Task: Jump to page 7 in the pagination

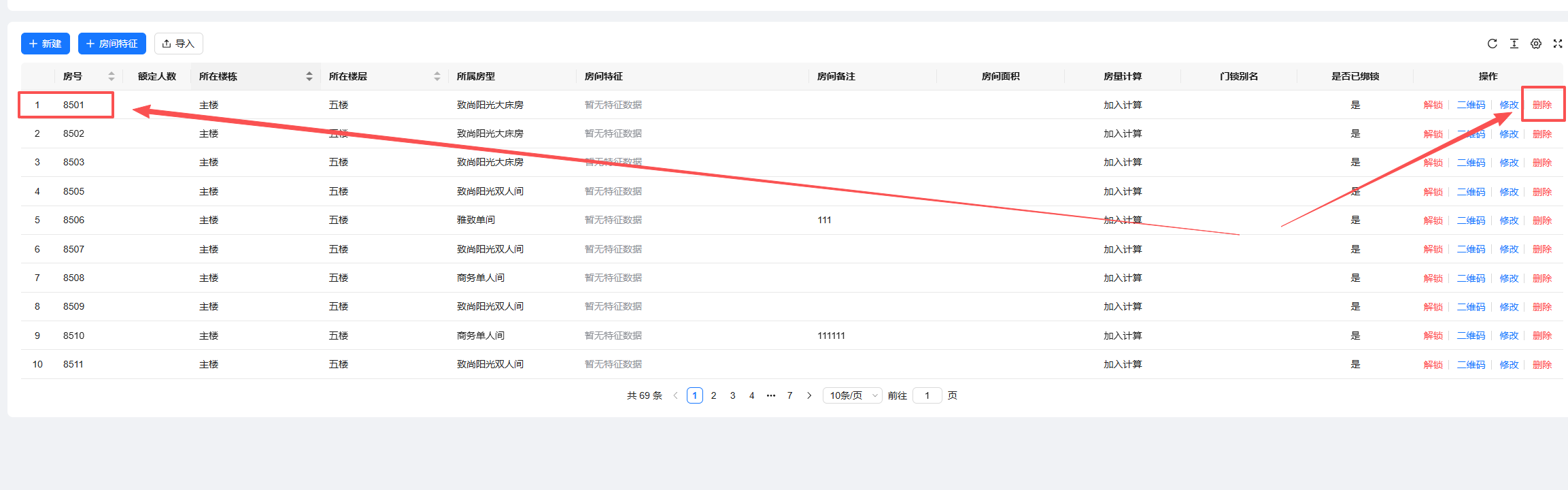Action: tap(789, 395)
